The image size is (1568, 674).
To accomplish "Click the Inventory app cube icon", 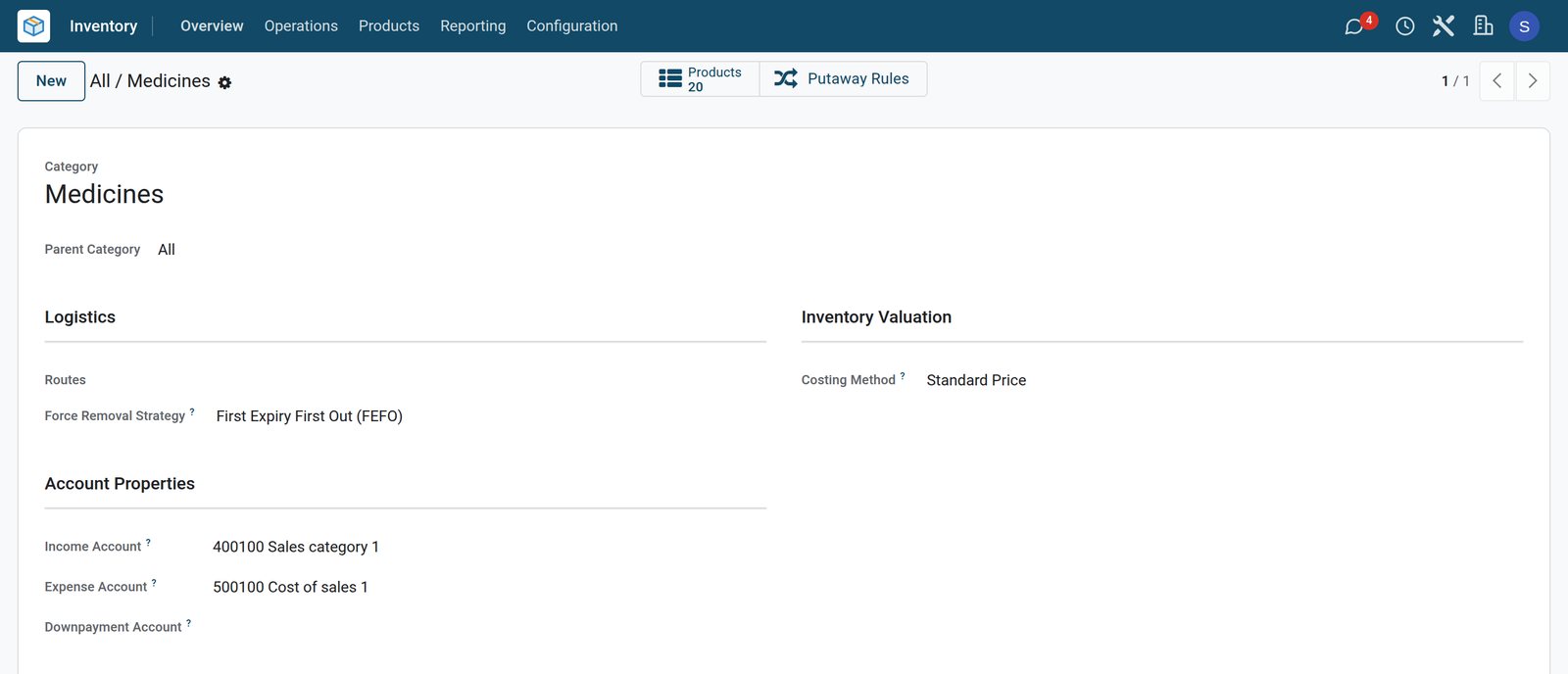I will [x=33, y=25].
